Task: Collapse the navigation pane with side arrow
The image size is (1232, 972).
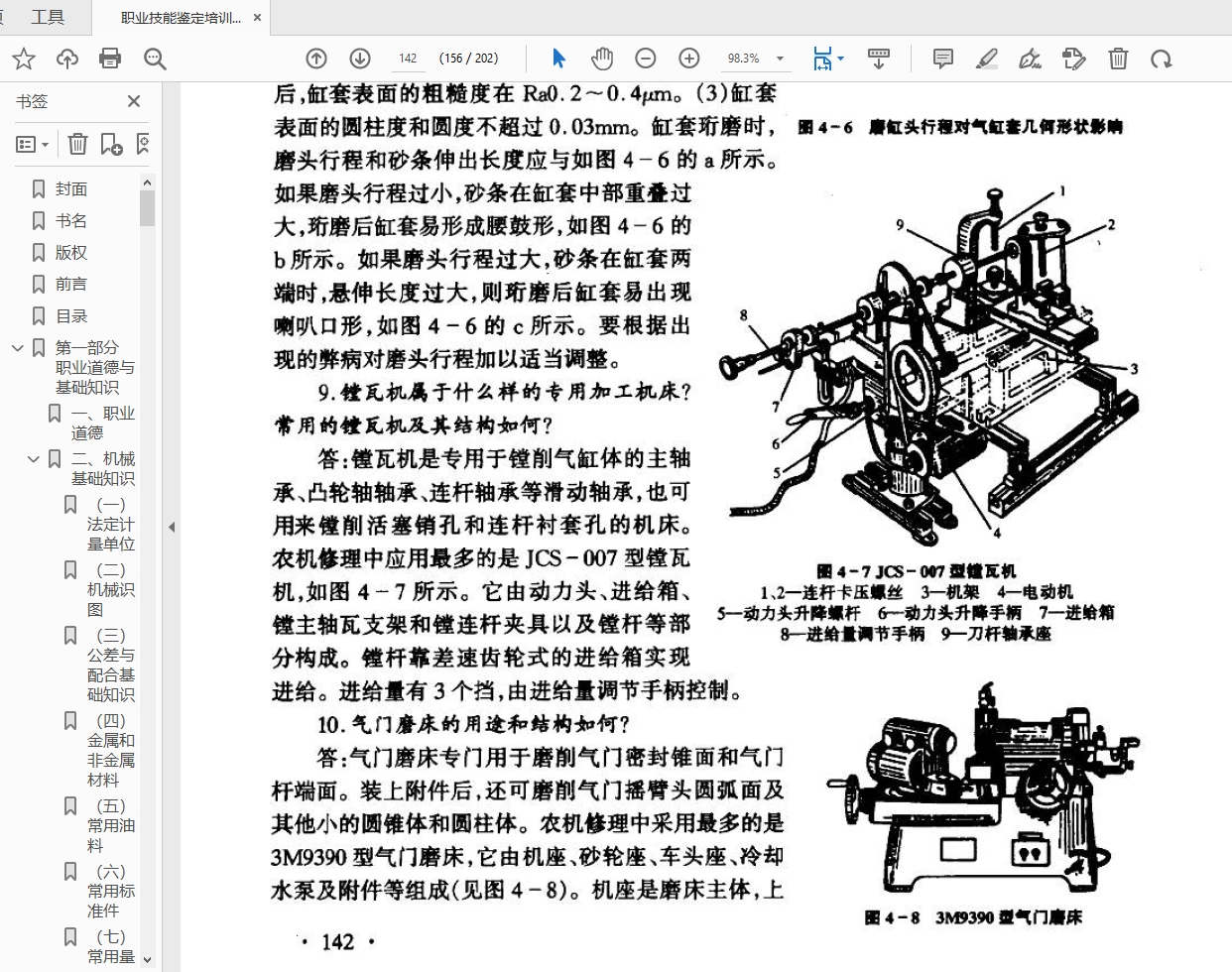Action: (x=172, y=527)
